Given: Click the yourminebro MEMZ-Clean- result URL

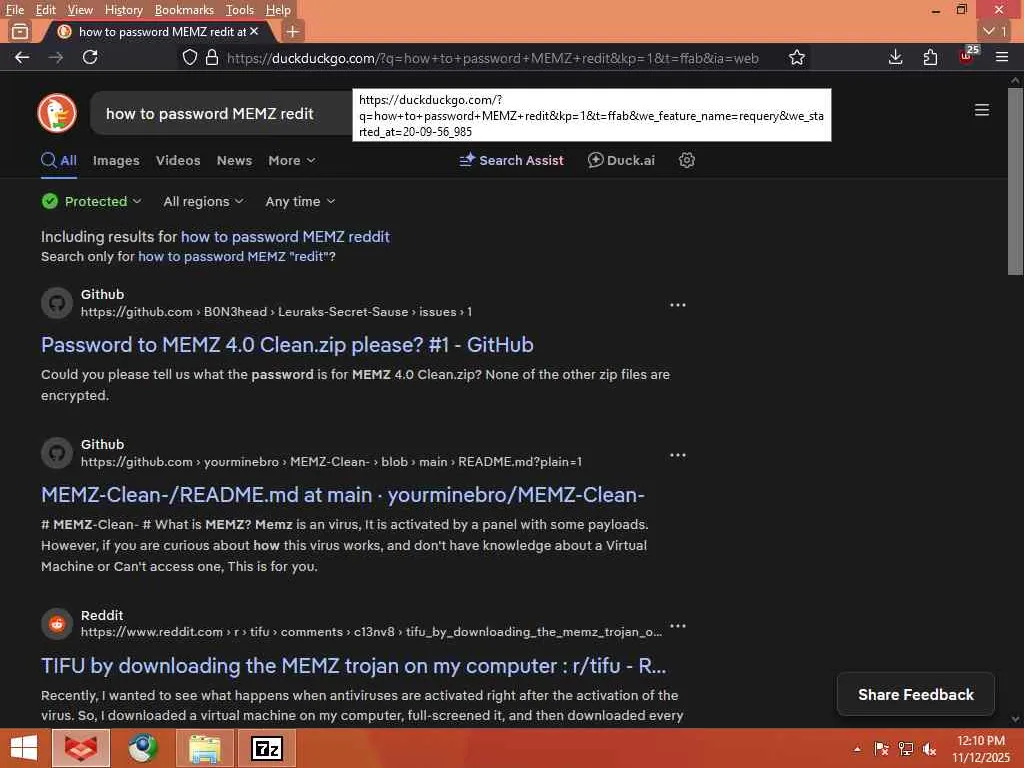Looking at the screenshot, I should 331,462.
